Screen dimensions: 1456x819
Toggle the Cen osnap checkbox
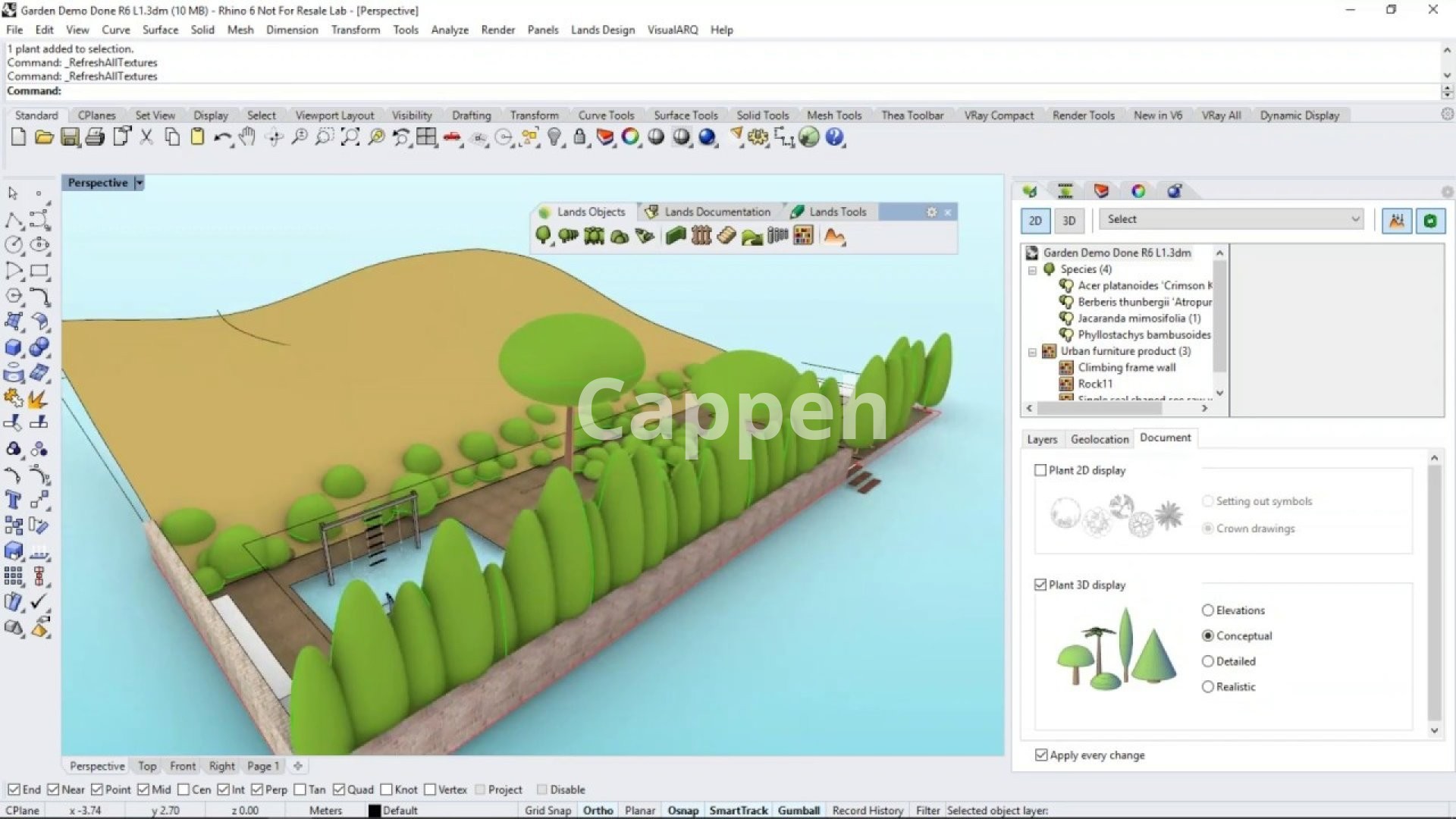tap(184, 789)
